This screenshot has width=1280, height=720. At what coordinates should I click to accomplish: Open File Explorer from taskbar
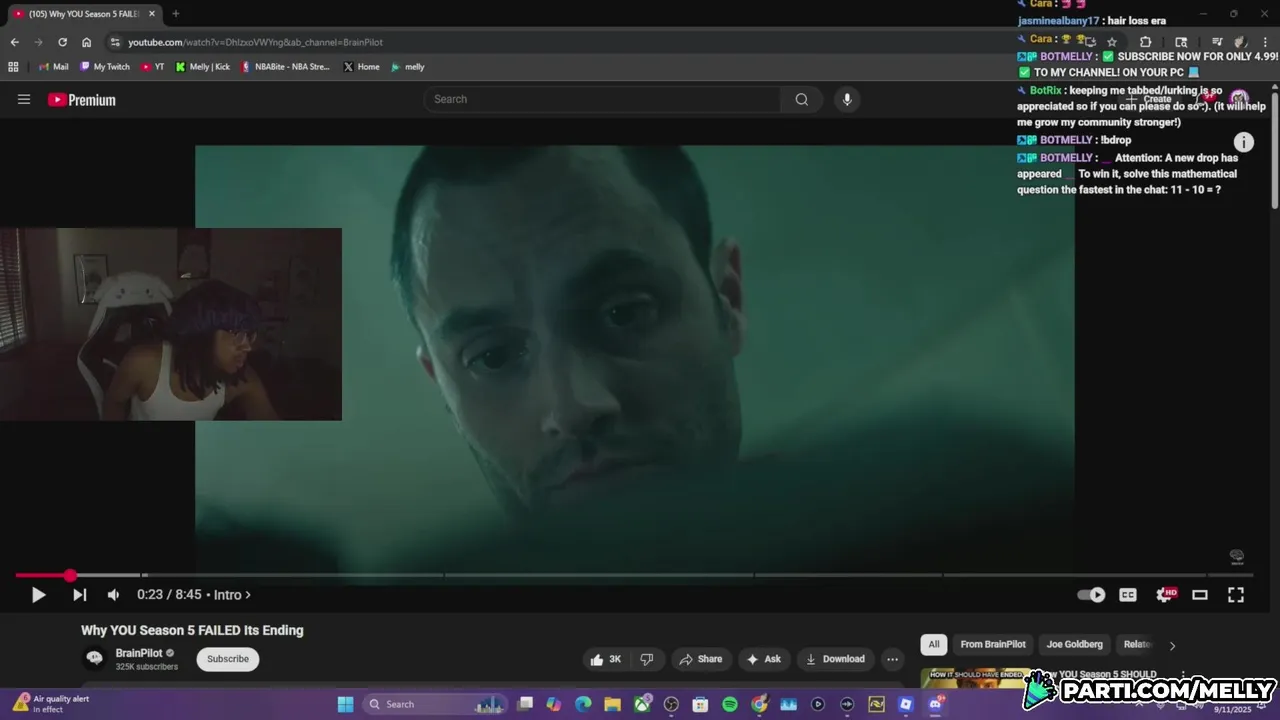[612, 704]
